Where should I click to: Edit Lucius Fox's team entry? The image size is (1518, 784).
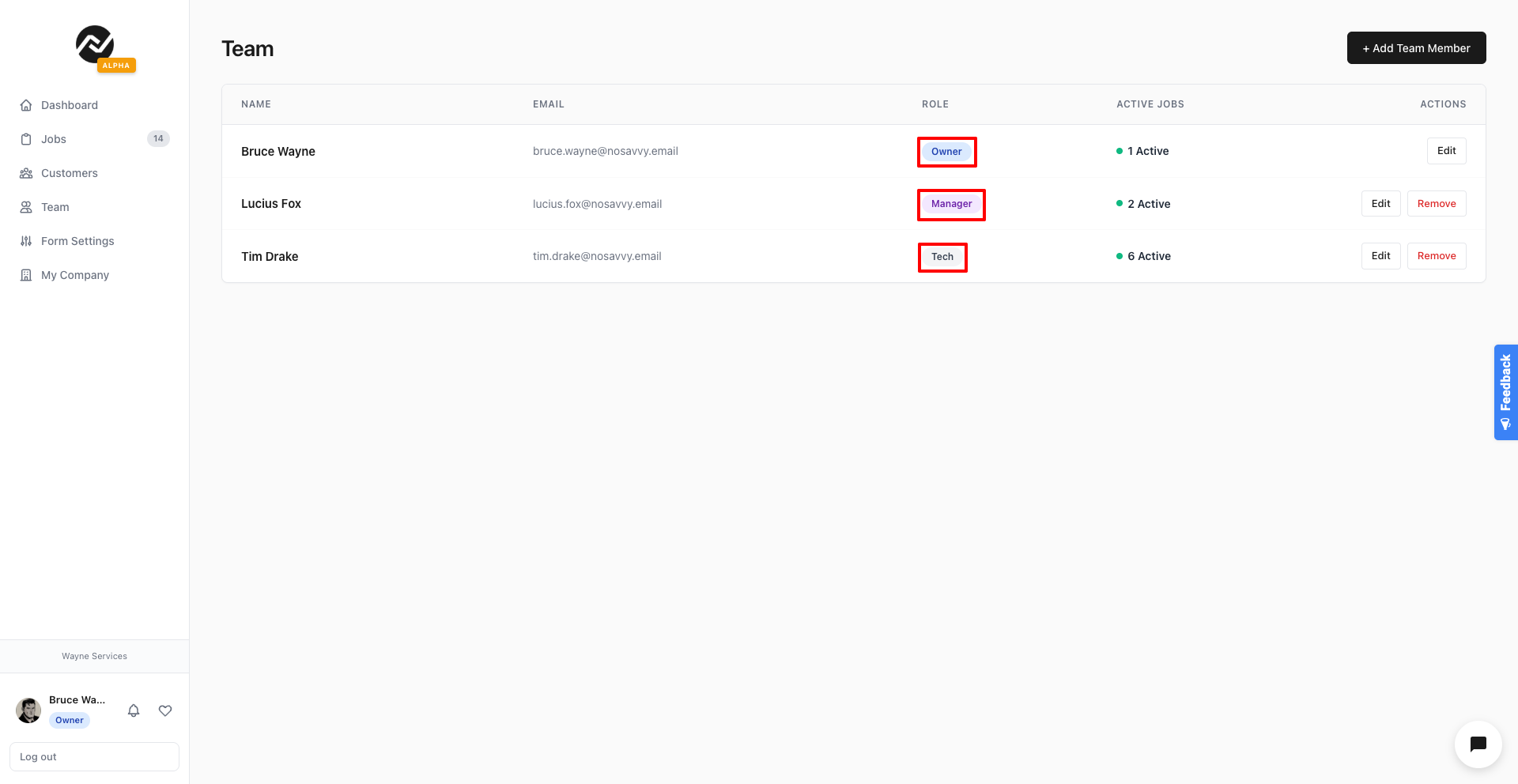coord(1380,204)
